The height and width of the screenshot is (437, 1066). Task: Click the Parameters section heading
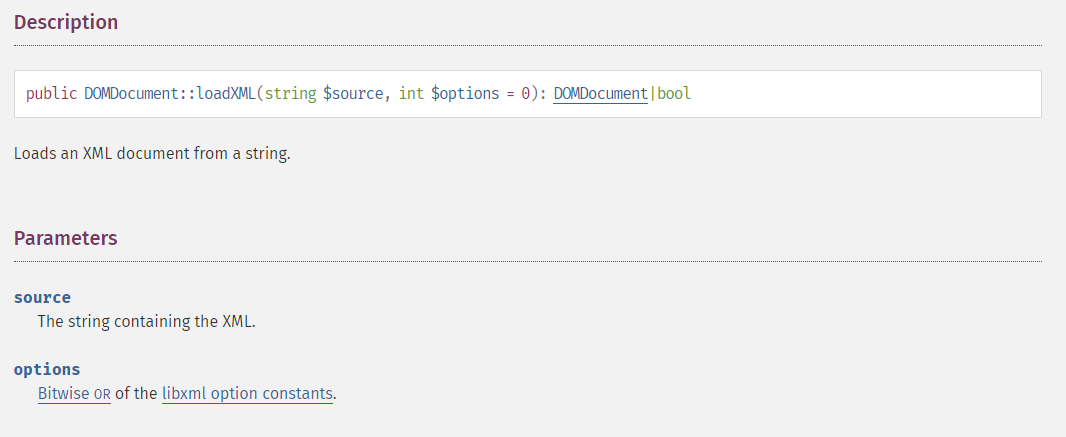point(65,239)
